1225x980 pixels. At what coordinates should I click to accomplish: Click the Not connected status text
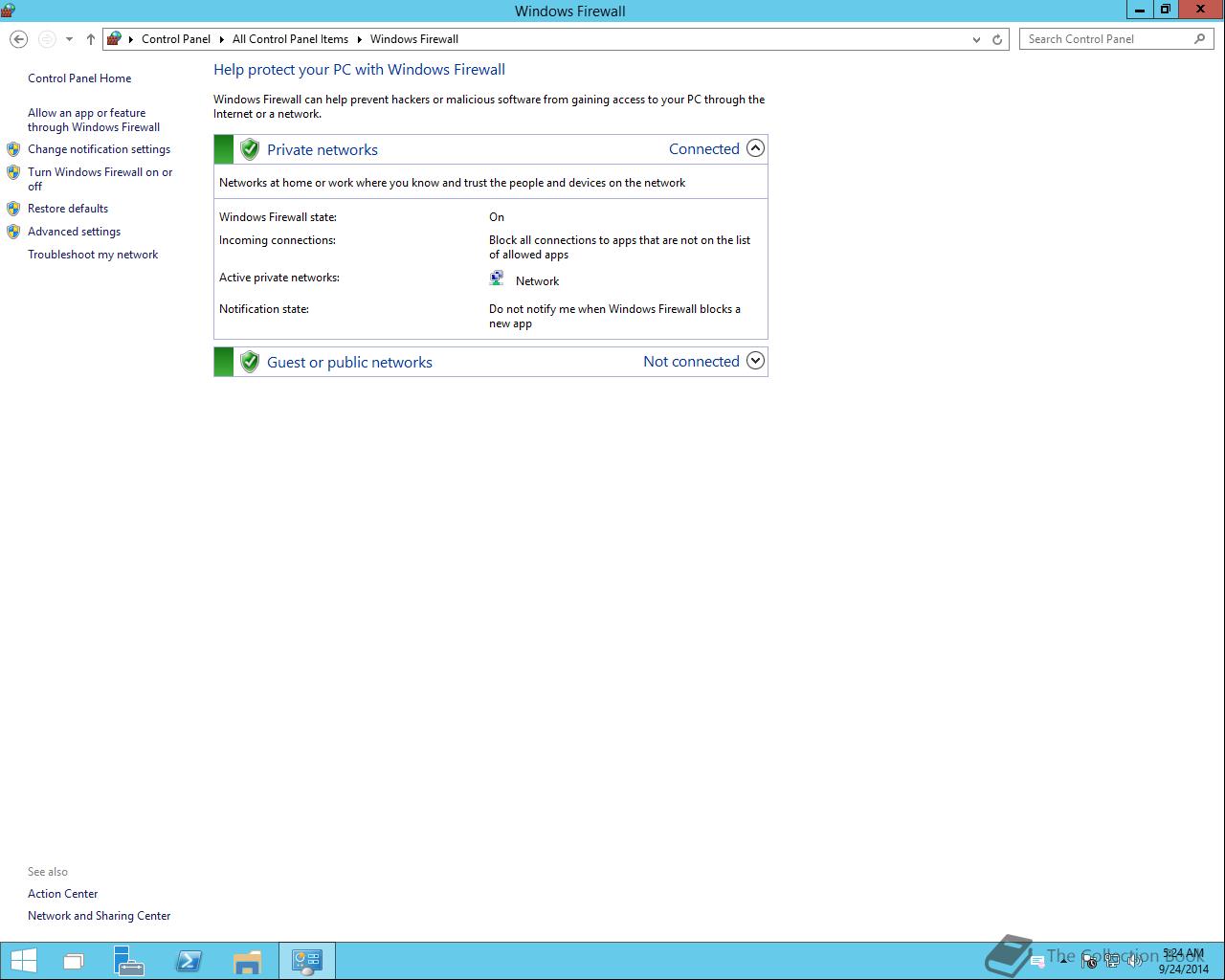691,361
